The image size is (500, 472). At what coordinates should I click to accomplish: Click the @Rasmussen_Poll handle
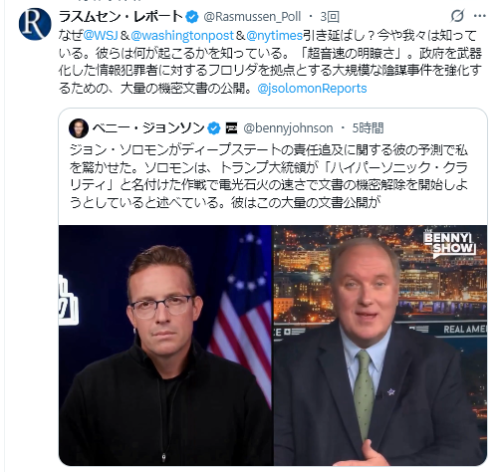pos(252,17)
